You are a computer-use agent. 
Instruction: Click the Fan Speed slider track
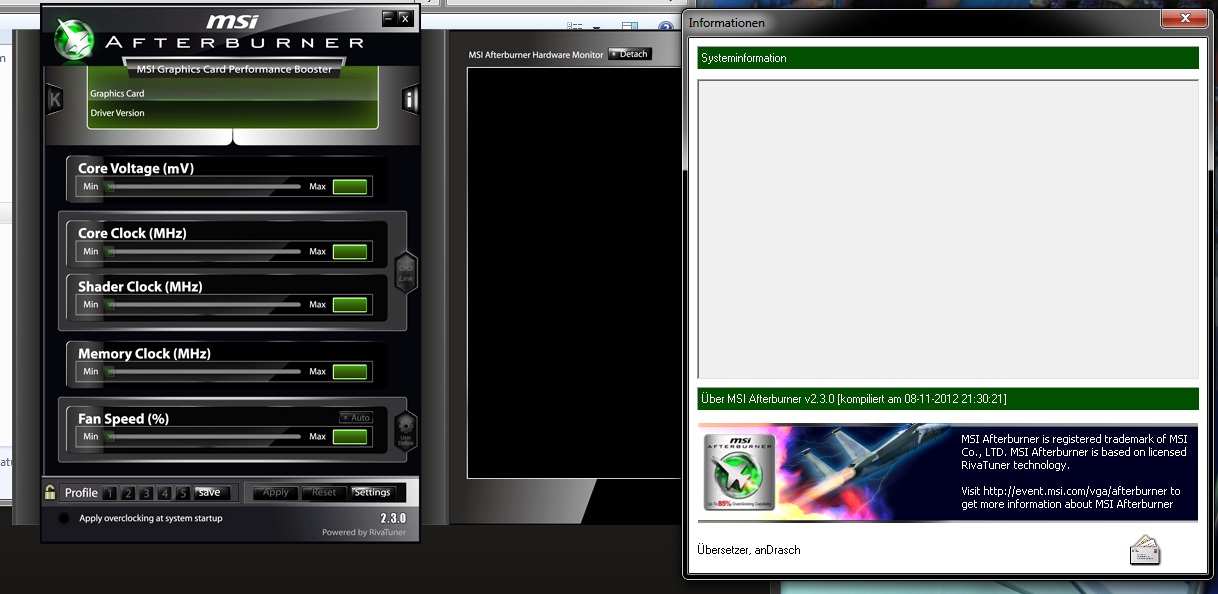pos(204,436)
